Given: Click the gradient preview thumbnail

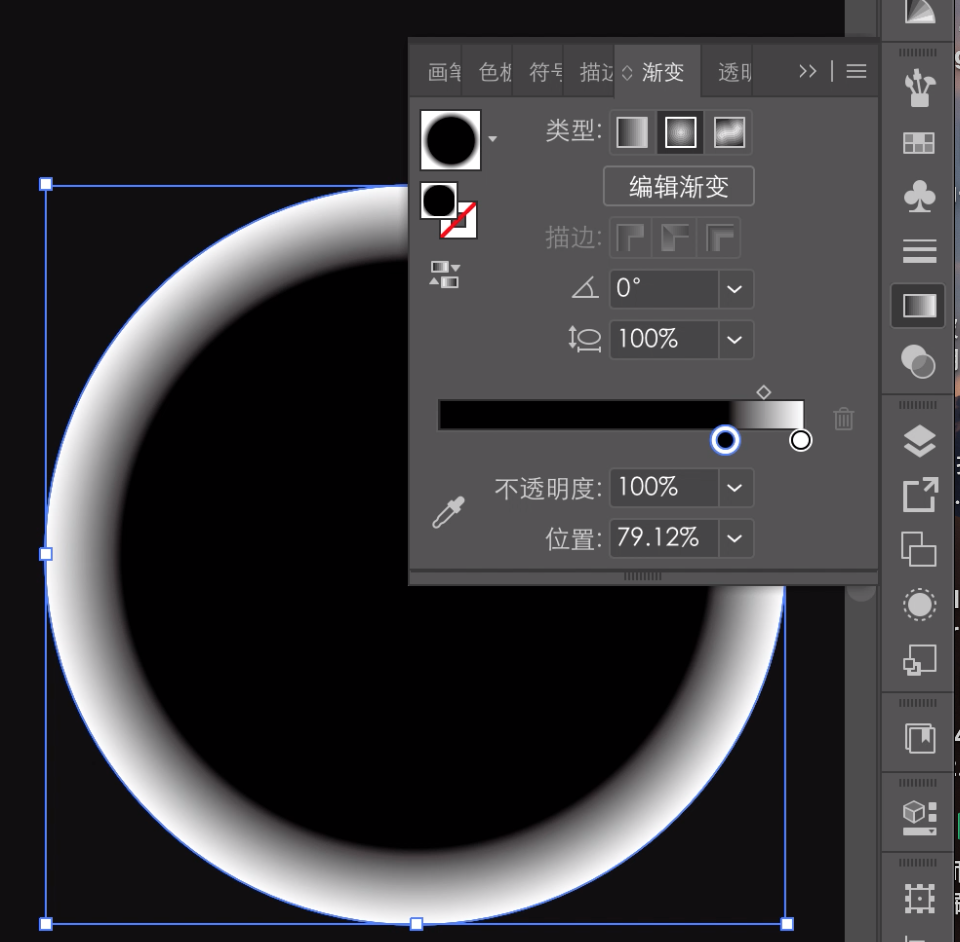Looking at the screenshot, I should pos(451,140).
